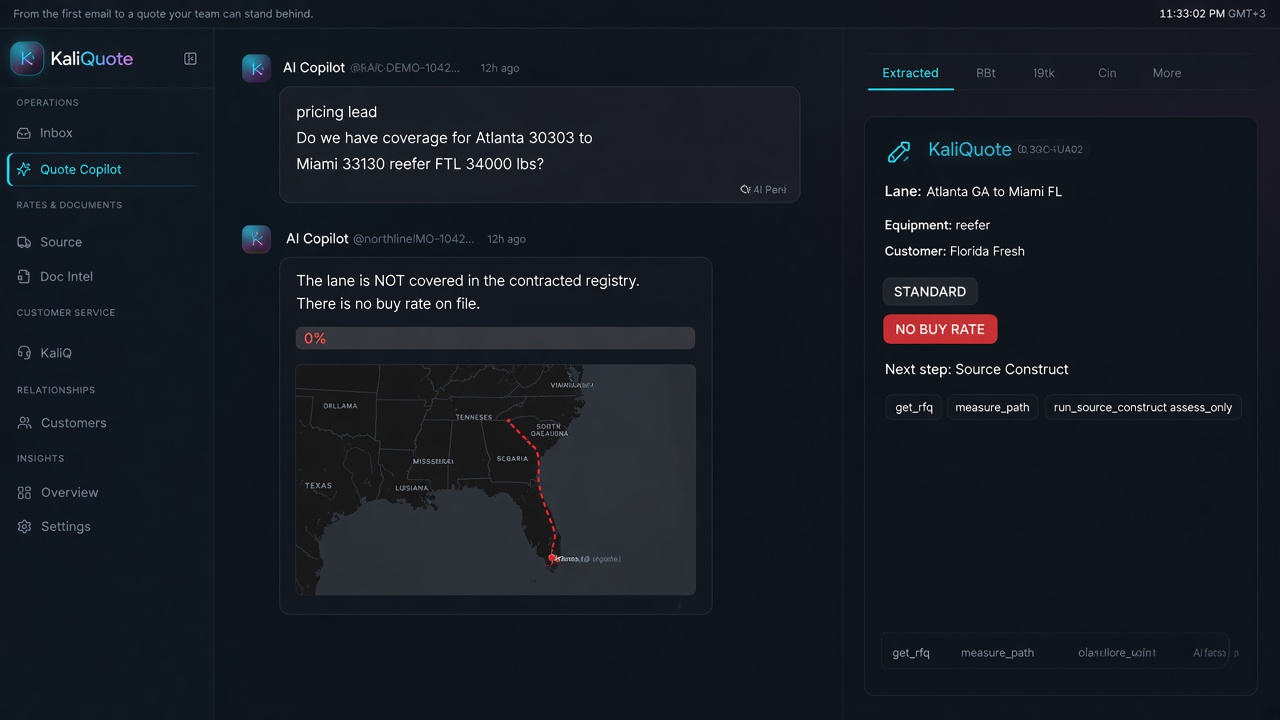Click the KaliQuote logo icon
The width and height of the screenshot is (1280, 720).
pos(27,59)
